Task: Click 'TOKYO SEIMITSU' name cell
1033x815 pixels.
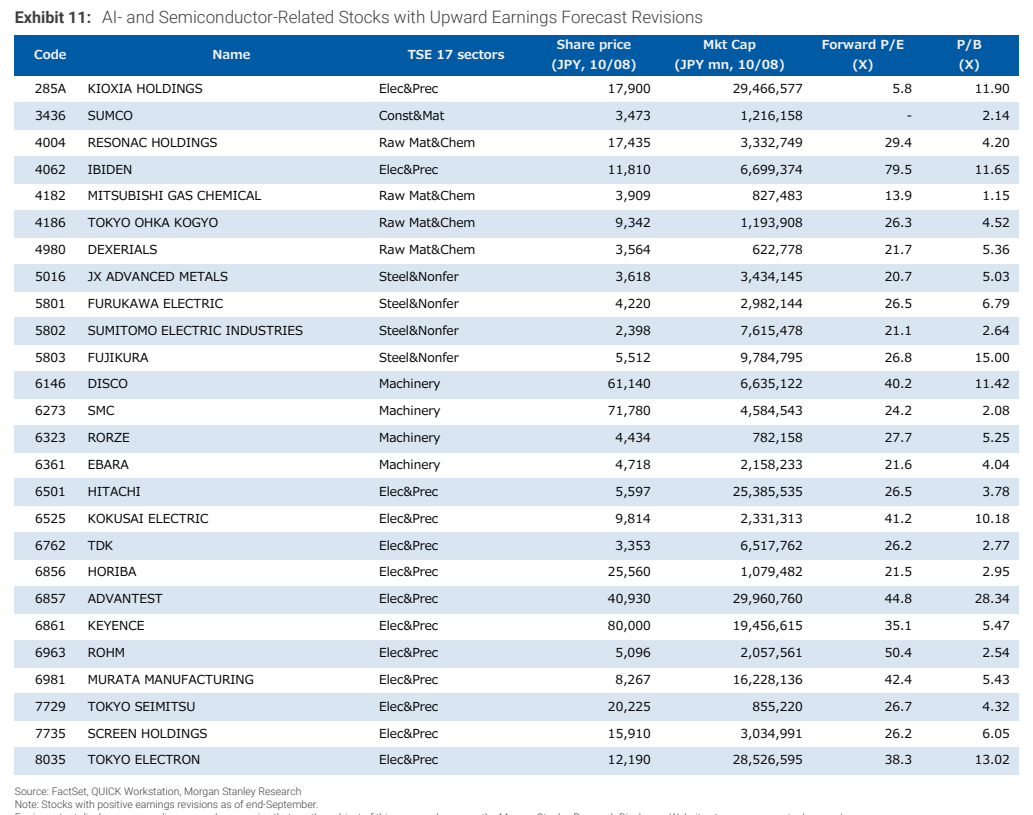Action: 142,707
